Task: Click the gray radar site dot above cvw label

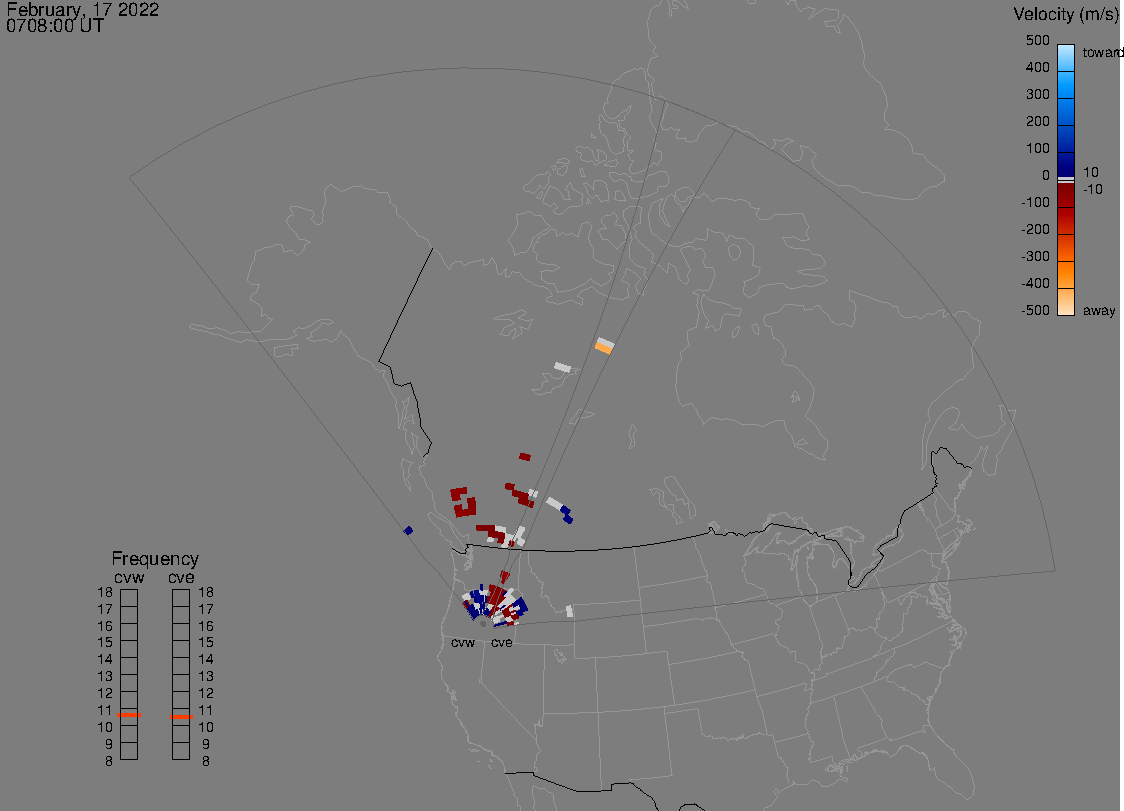Action: coord(483,624)
